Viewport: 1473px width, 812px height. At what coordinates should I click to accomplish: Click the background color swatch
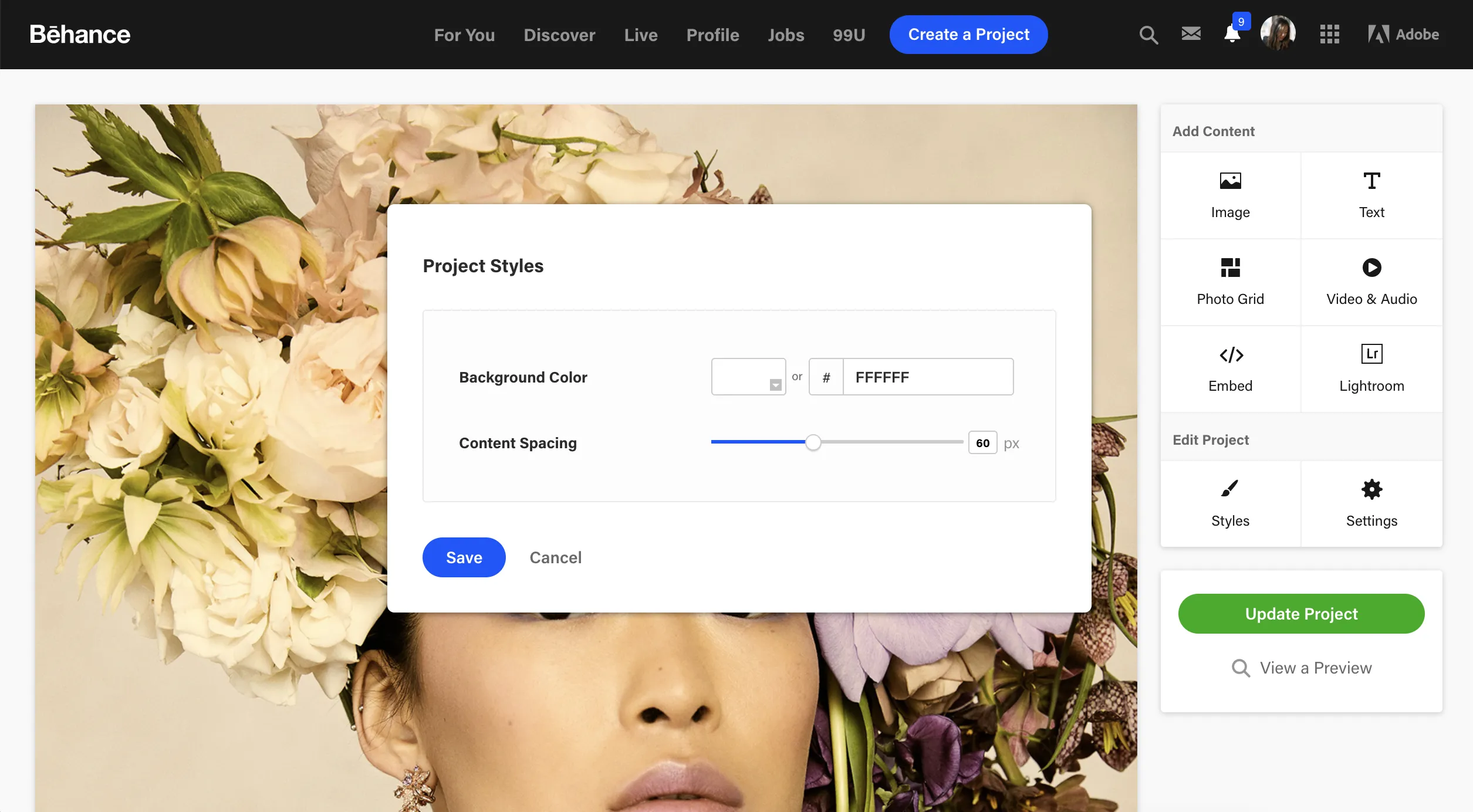pos(748,376)
